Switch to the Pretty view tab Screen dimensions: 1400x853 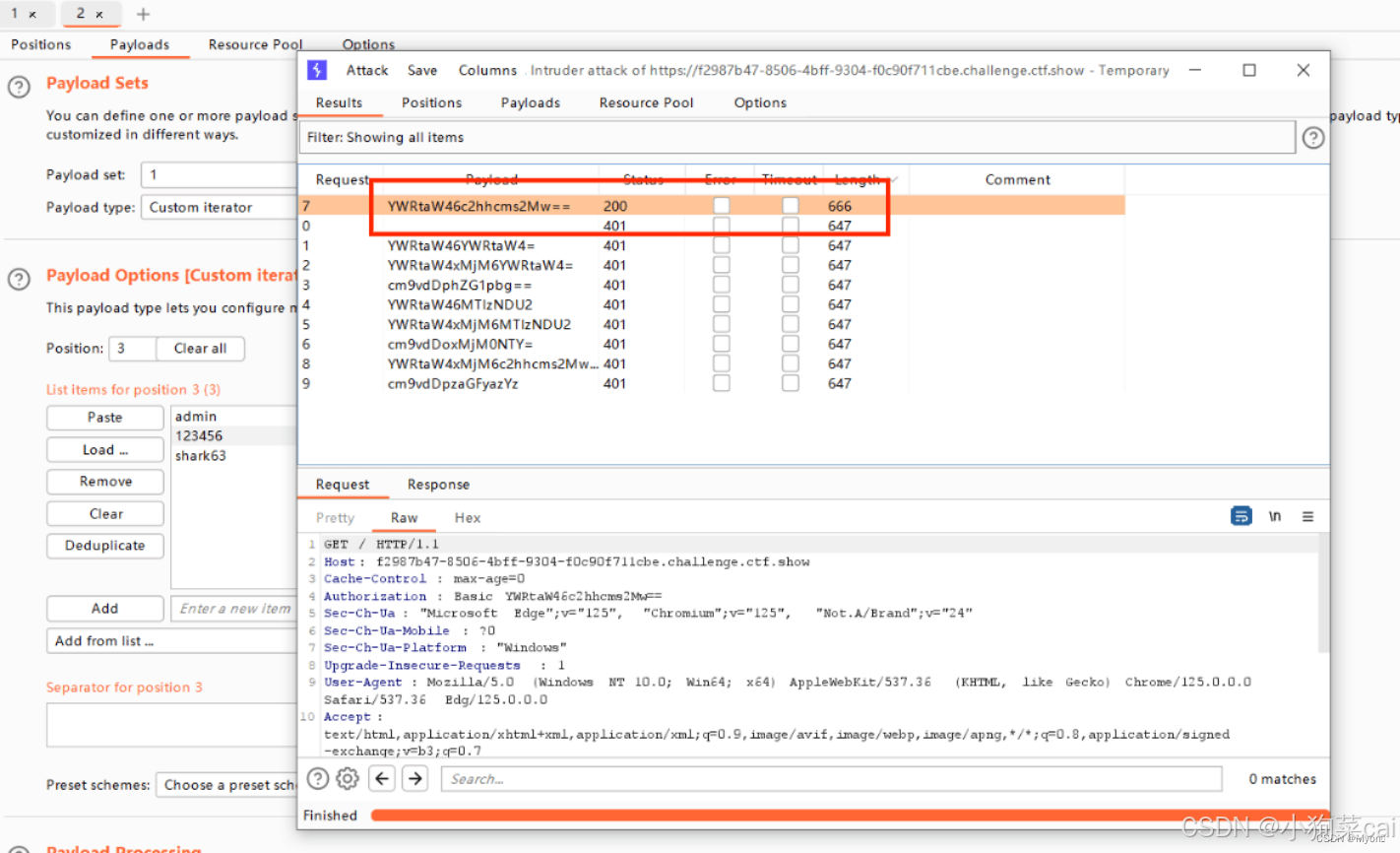[335, 518]
